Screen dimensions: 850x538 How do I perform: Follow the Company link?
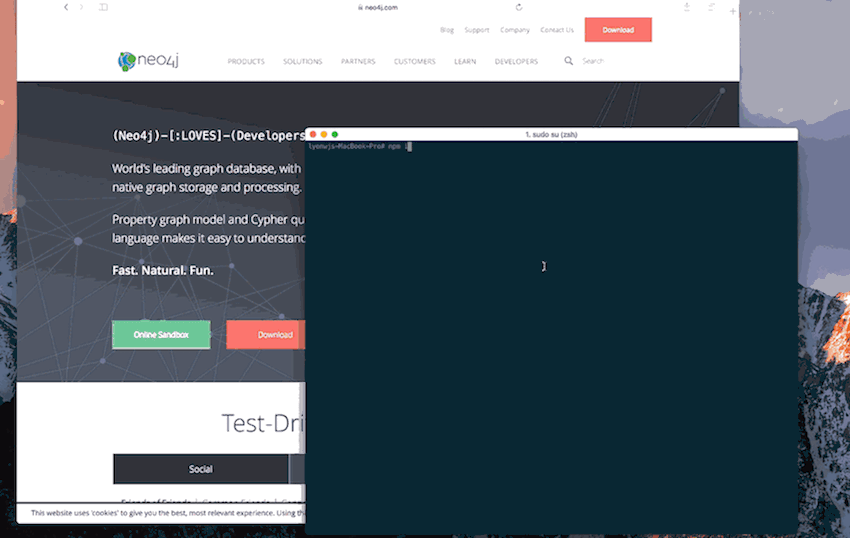(514, 30)
